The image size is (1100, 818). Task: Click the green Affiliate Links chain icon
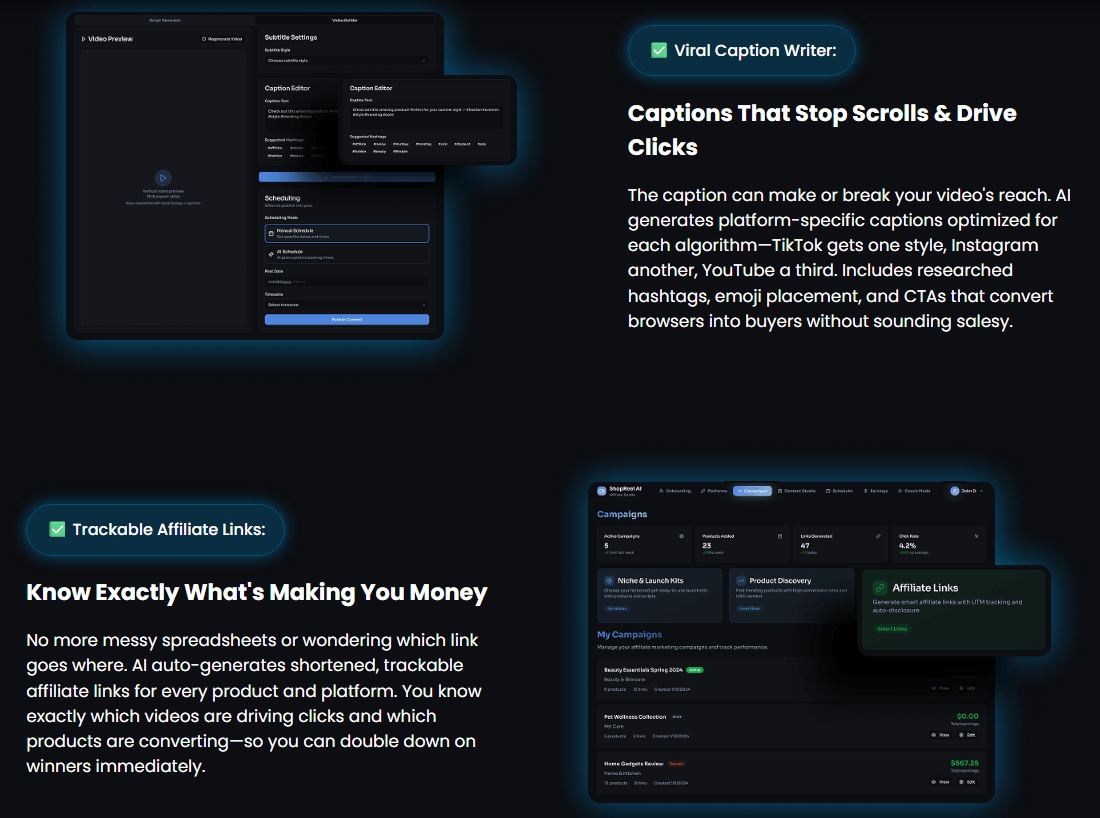[x=880, y=588]
